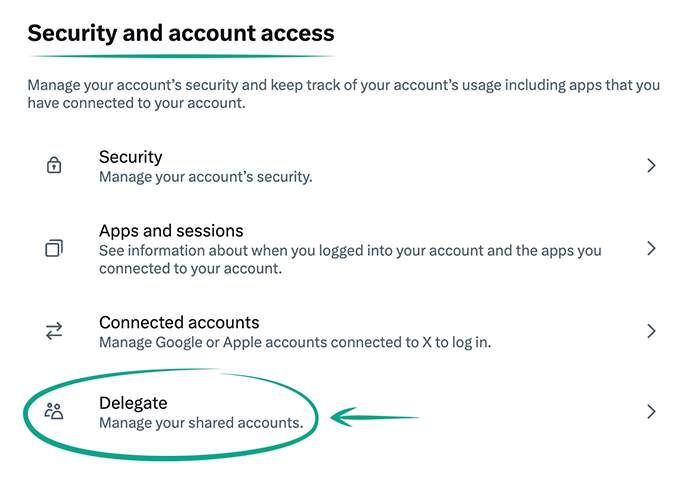
Task: Expand the Connected accounts chevron arrow
Action: click(651, 331)
